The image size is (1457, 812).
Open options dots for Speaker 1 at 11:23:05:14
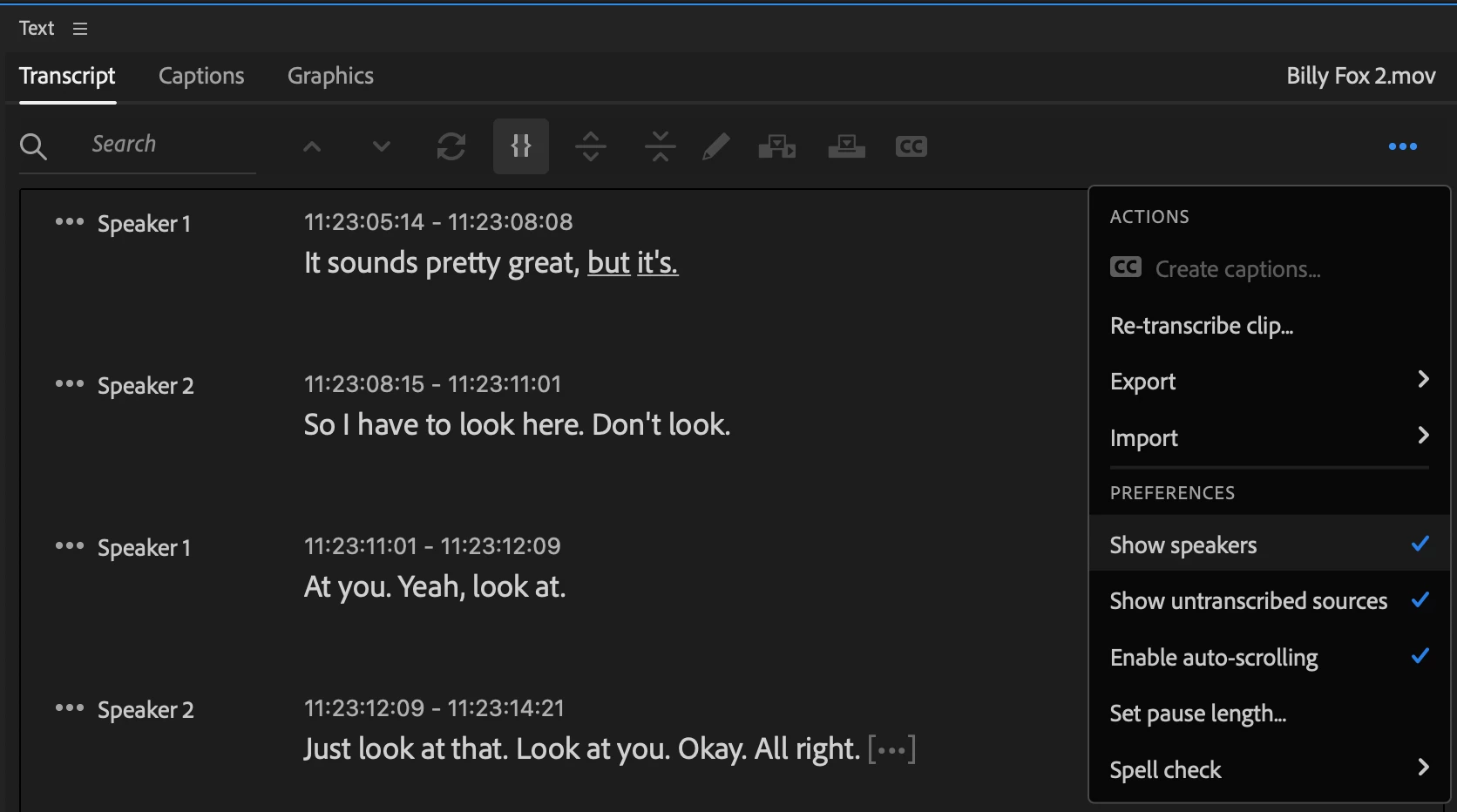click(x=70, y=222)
